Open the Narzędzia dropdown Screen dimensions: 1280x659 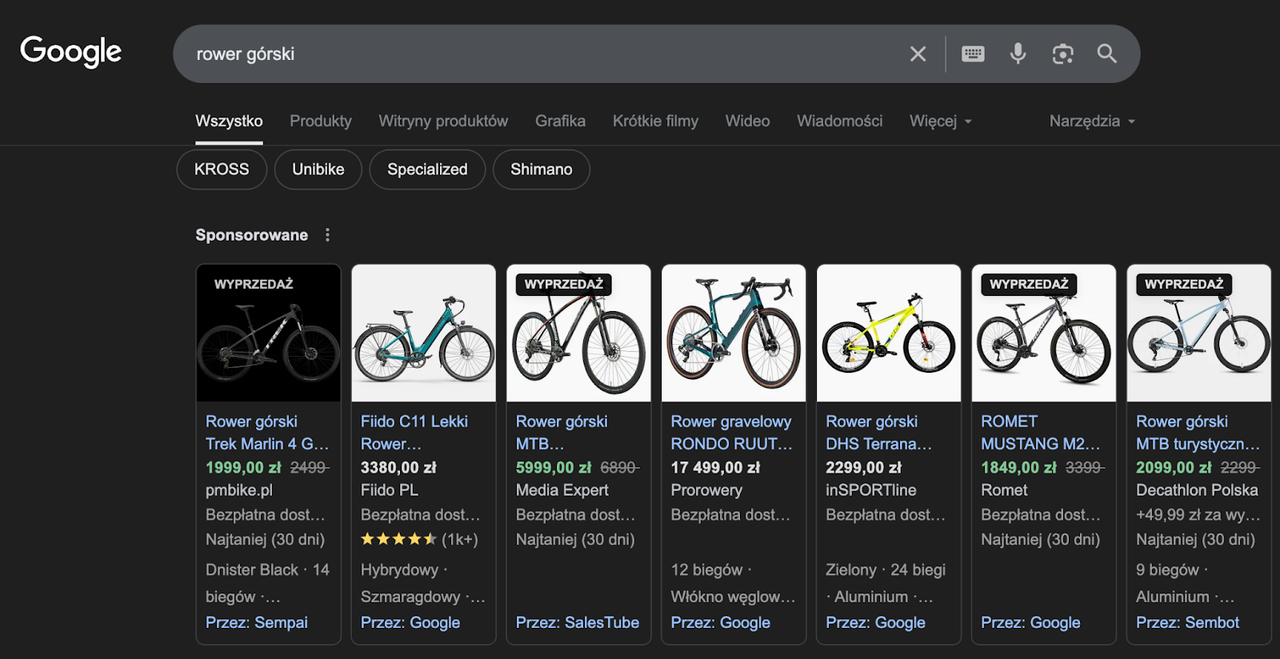pyautogui.click(x=1090, y=120)
